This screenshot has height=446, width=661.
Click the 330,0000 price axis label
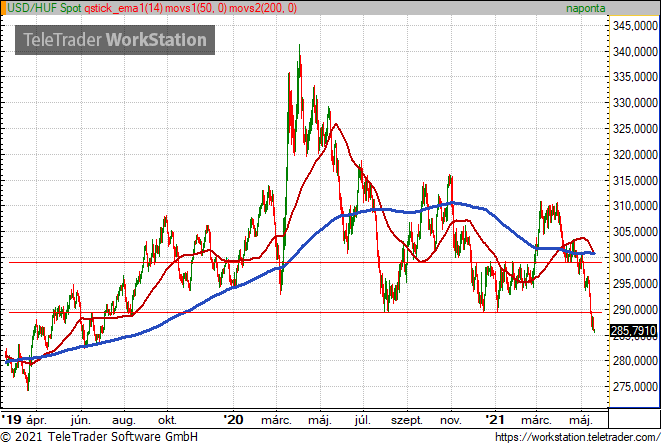(x=635, y=103)
